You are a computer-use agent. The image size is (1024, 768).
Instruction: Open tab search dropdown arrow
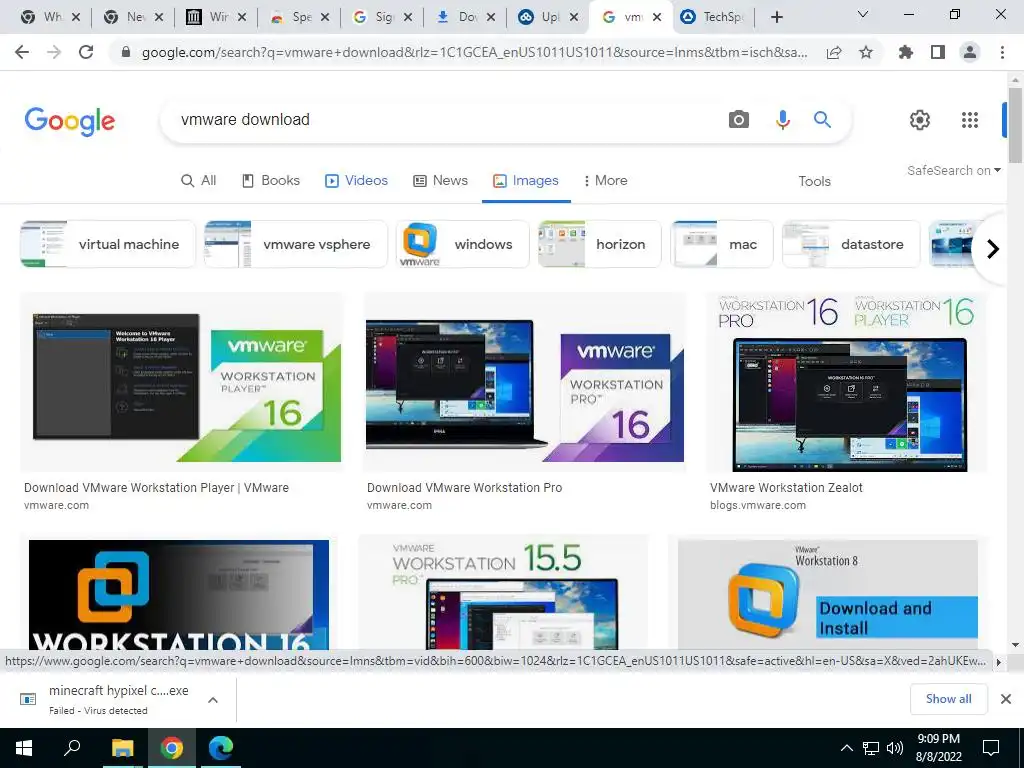(862, 14)
